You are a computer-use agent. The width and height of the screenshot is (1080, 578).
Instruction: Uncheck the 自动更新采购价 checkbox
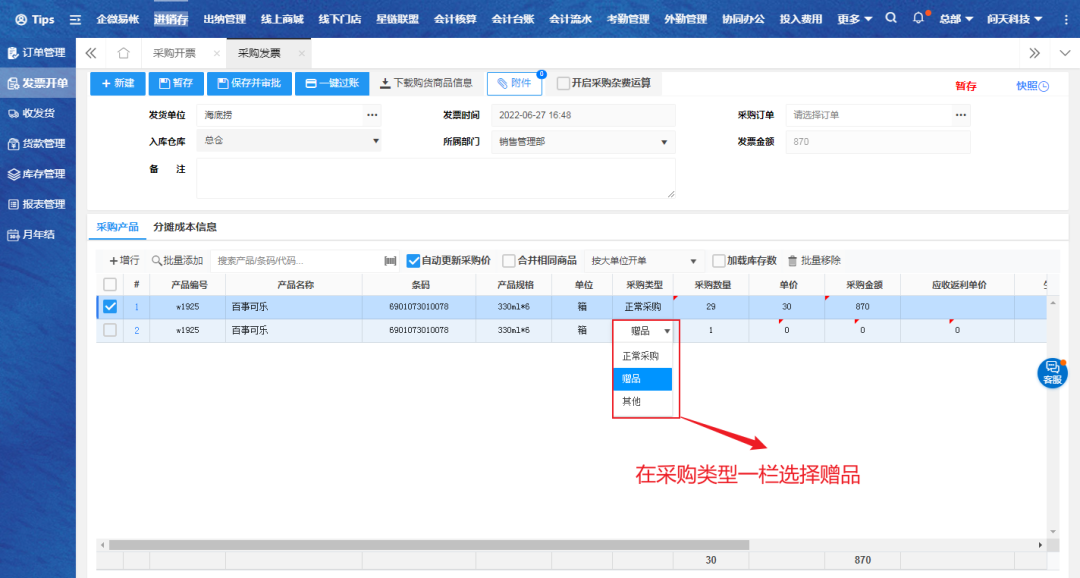[413, 261]
